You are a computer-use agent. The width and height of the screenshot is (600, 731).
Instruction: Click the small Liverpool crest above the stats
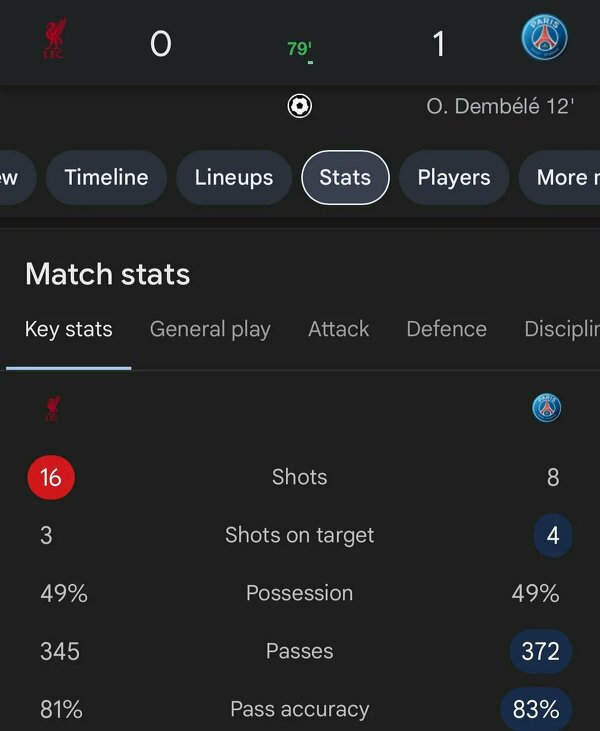52,408
